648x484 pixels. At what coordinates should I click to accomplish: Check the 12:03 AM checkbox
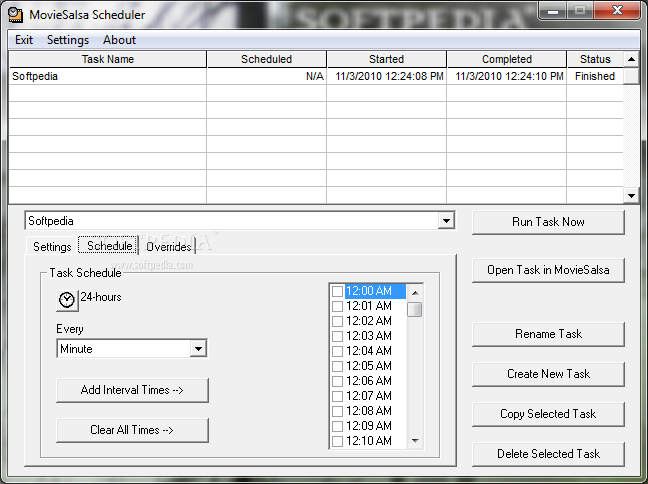[x=337, y=336]
